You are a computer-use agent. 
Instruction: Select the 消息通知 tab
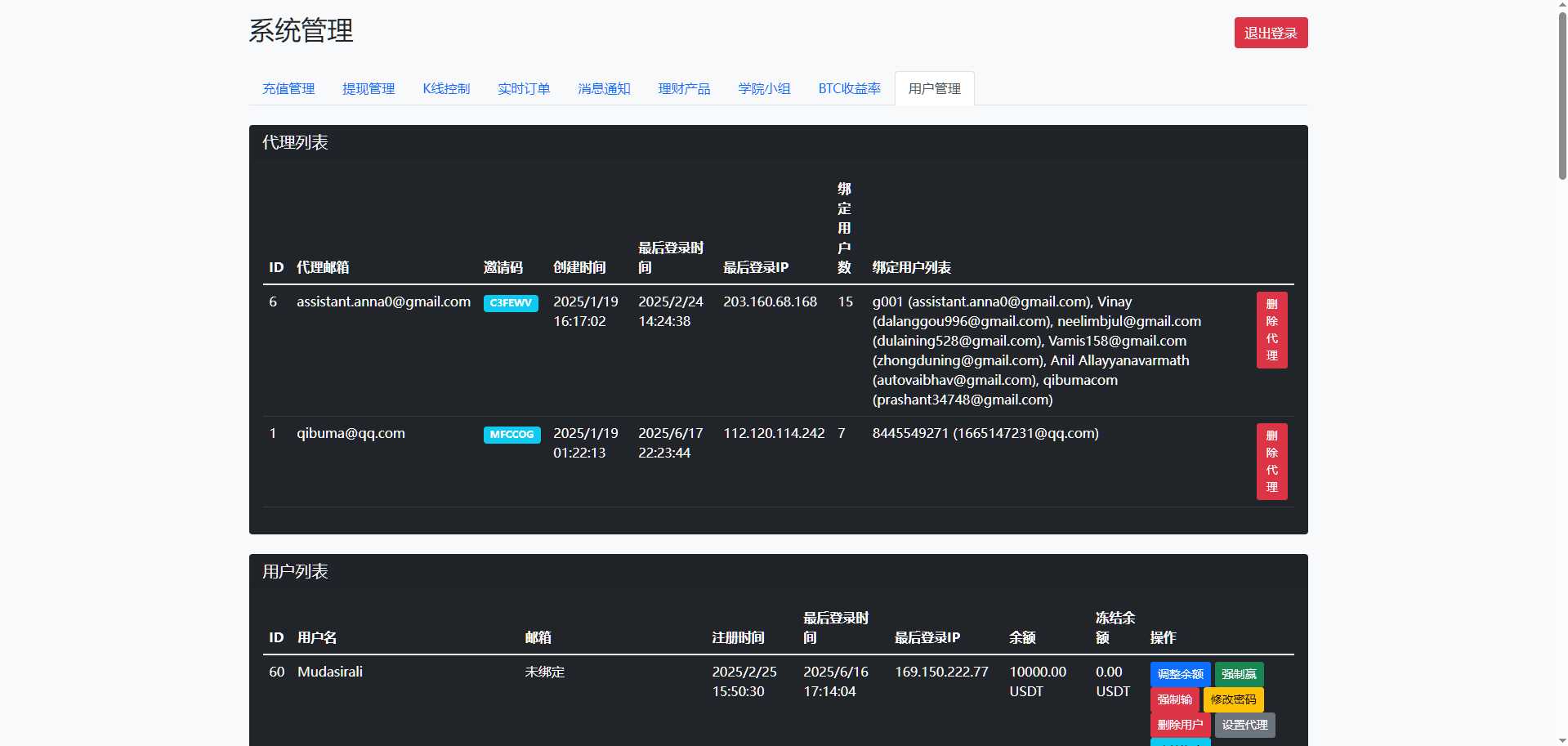[x=604, y=88]
